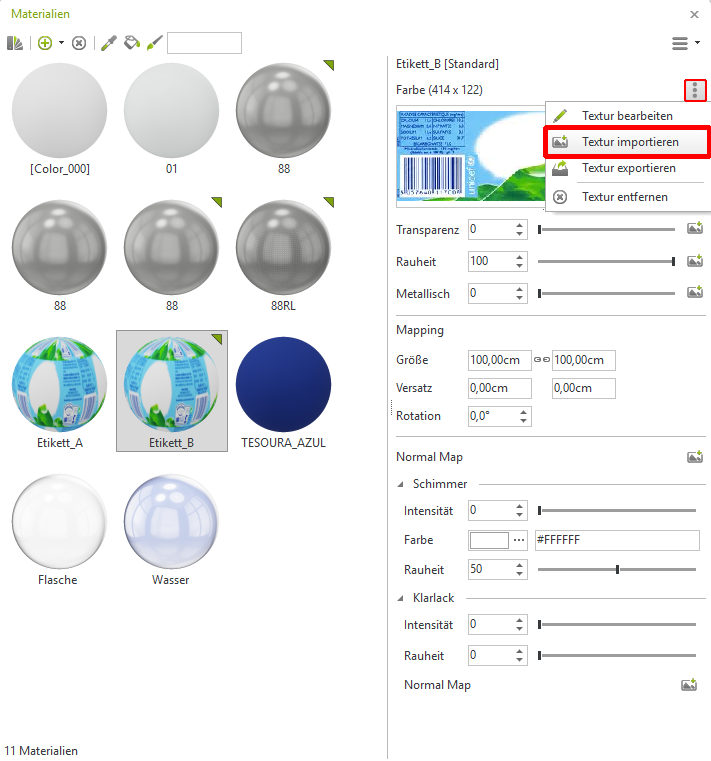Click the Schimmer white color swatch

point(490,540)
